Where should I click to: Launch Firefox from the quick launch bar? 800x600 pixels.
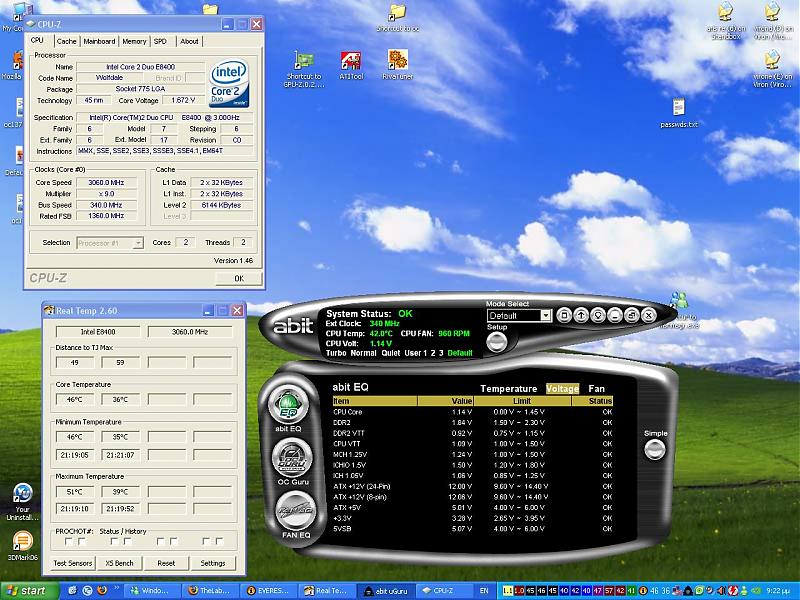(102, 590)
